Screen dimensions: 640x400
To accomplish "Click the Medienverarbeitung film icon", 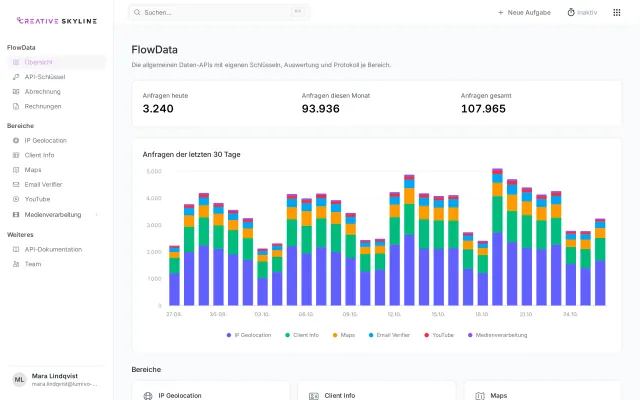I will (16, 215).
